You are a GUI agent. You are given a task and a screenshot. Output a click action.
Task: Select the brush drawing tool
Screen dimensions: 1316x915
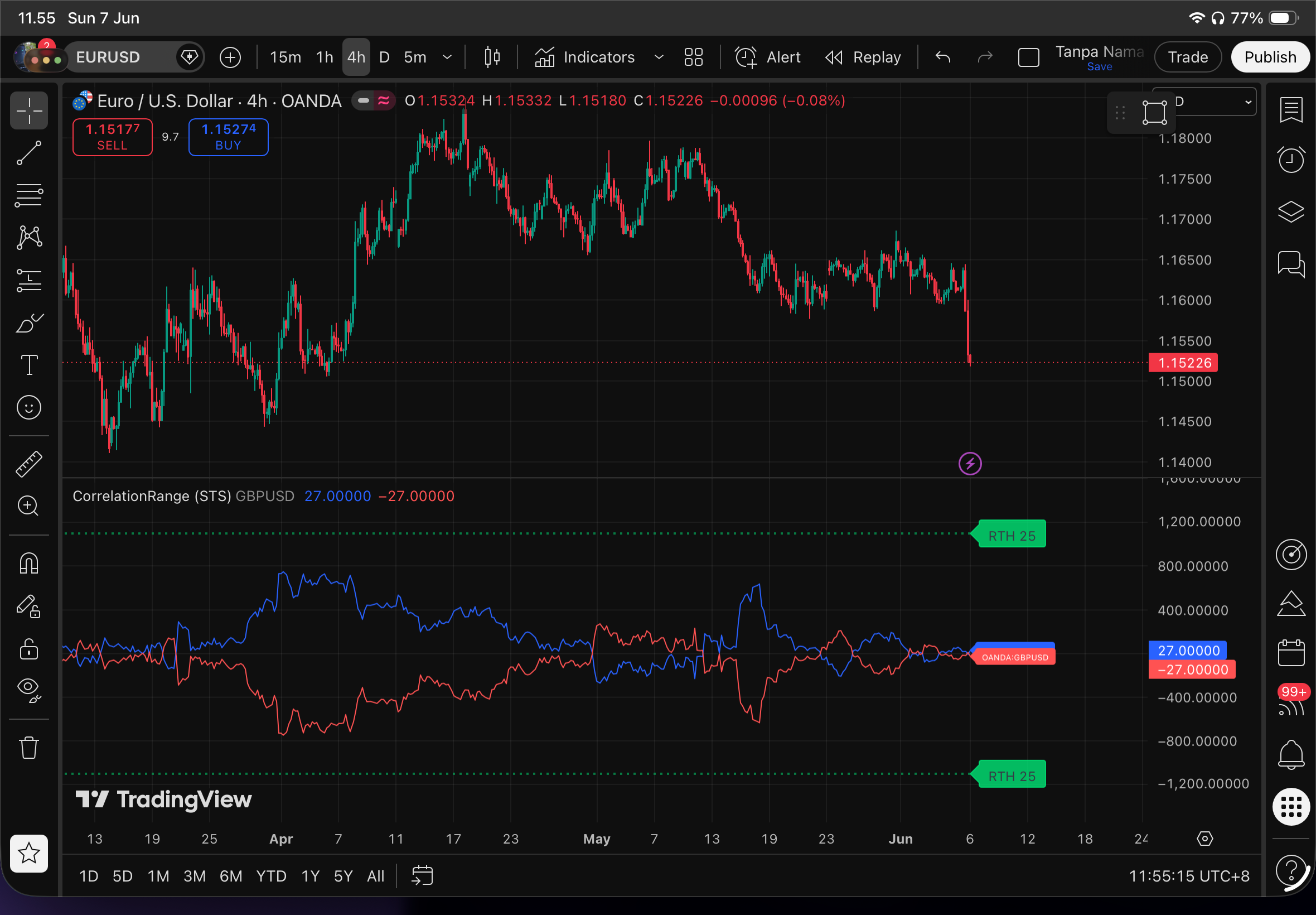[28, 324]
